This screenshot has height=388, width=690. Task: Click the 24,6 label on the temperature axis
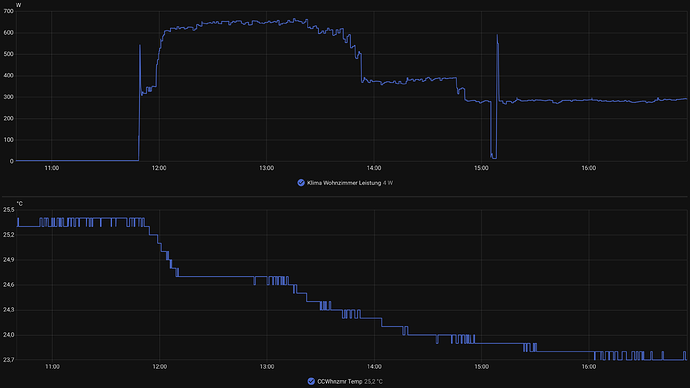8,285
